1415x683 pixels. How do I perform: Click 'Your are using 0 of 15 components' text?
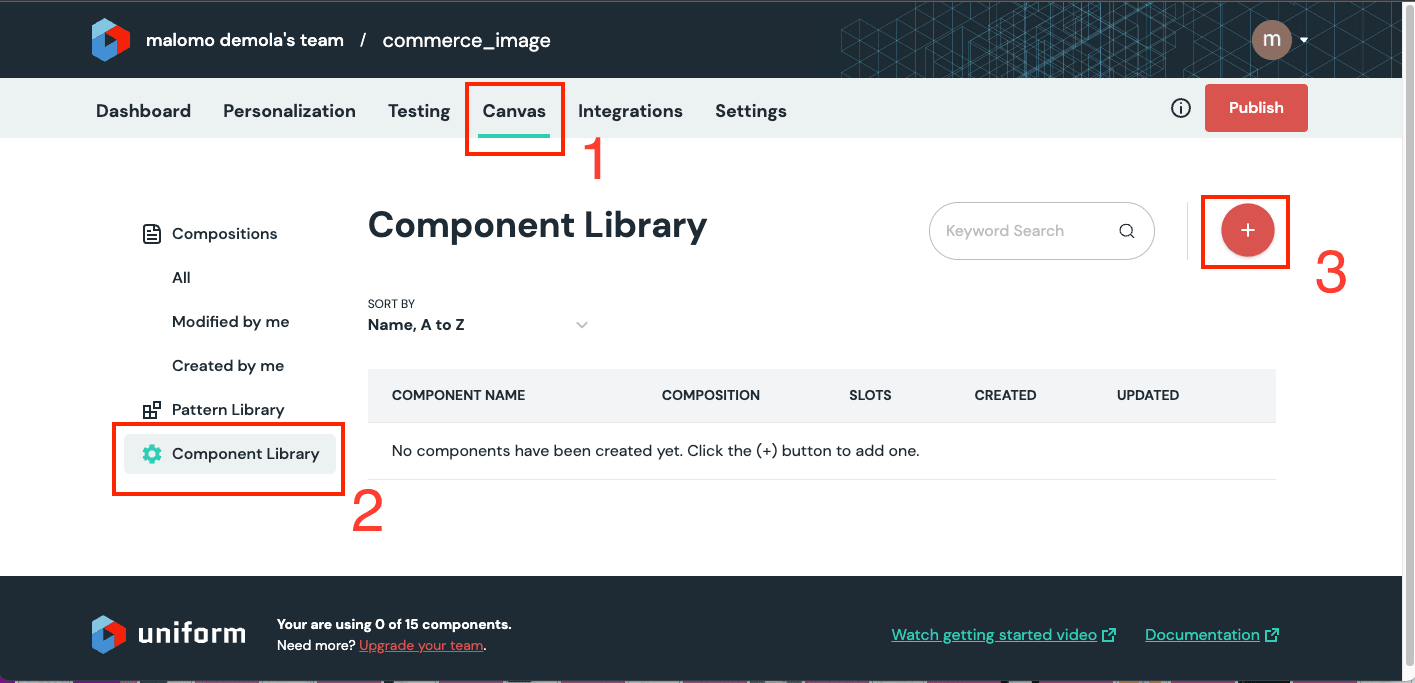tap(394, 624)
